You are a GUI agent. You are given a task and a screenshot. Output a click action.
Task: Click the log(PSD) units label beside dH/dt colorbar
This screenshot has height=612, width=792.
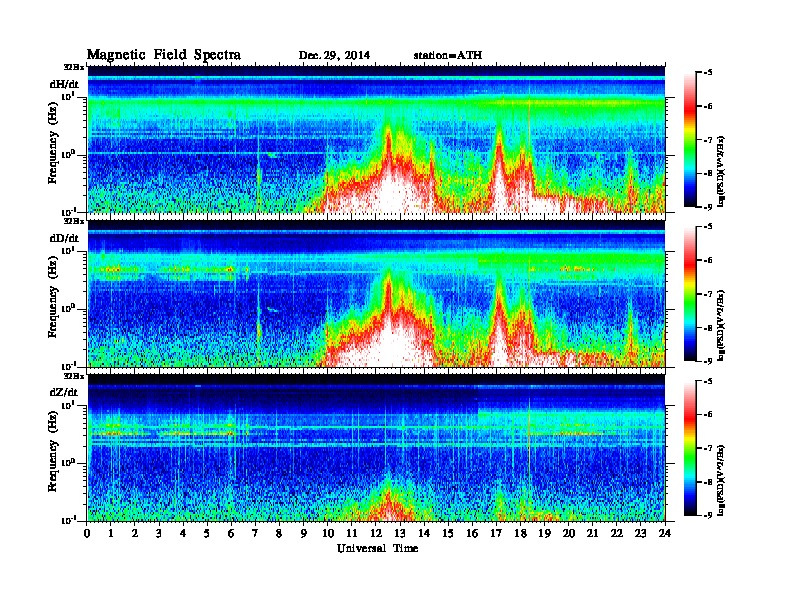(721, 171)
